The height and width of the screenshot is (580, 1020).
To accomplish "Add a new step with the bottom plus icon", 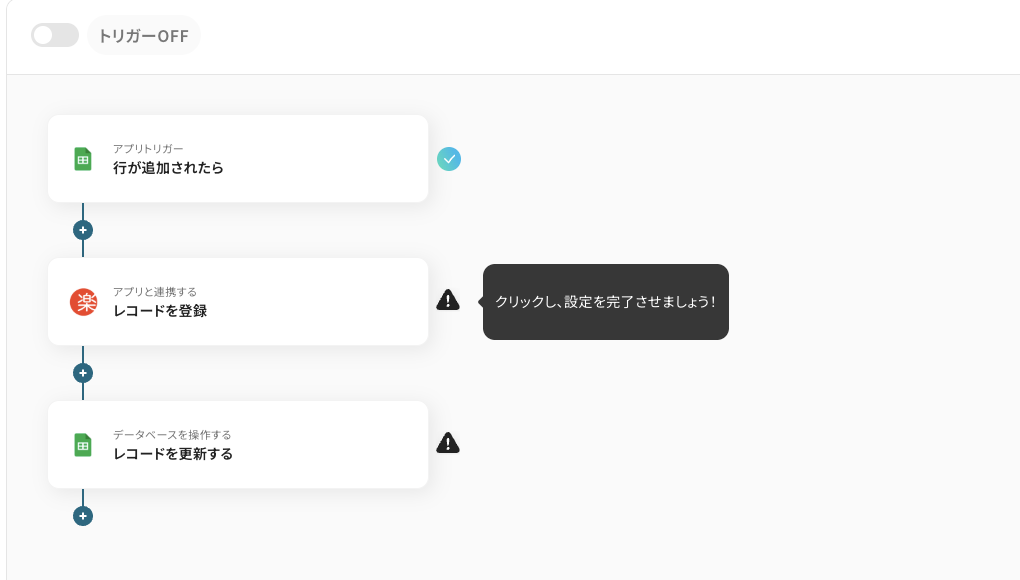I will (x=83, y=515).
